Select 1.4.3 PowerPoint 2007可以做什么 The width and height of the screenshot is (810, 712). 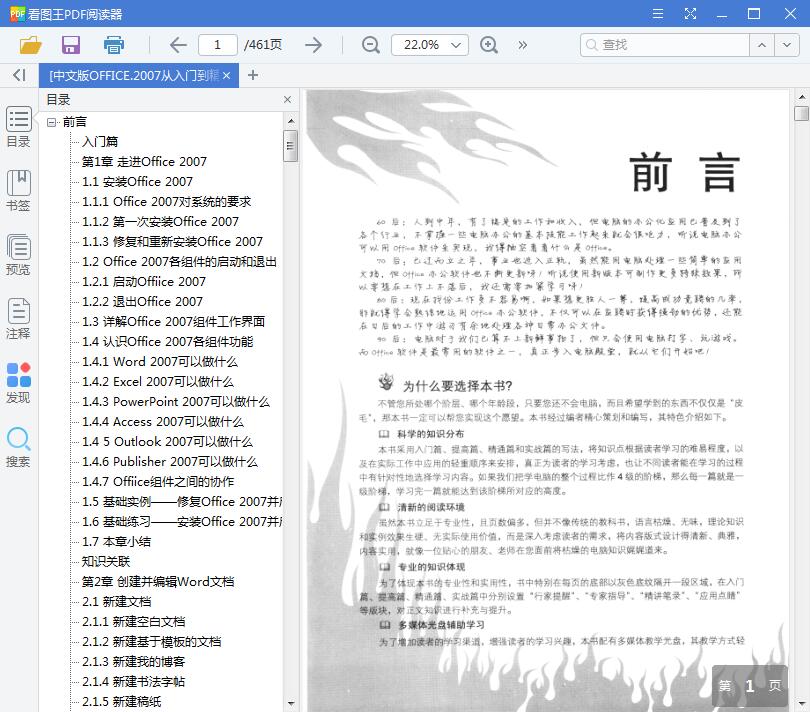tap(176, 402)
